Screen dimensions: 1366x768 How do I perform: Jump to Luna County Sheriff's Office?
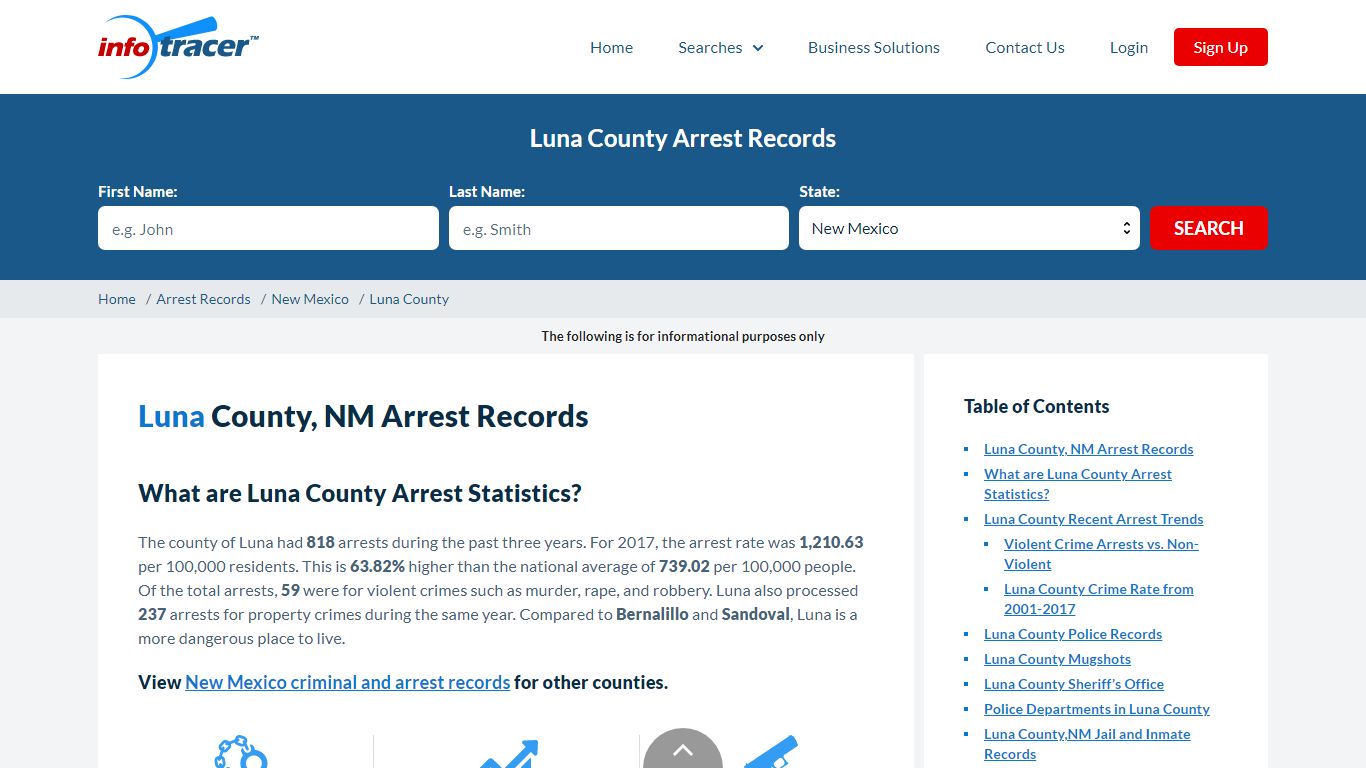pyautogui.click(x=1074, y=684)
